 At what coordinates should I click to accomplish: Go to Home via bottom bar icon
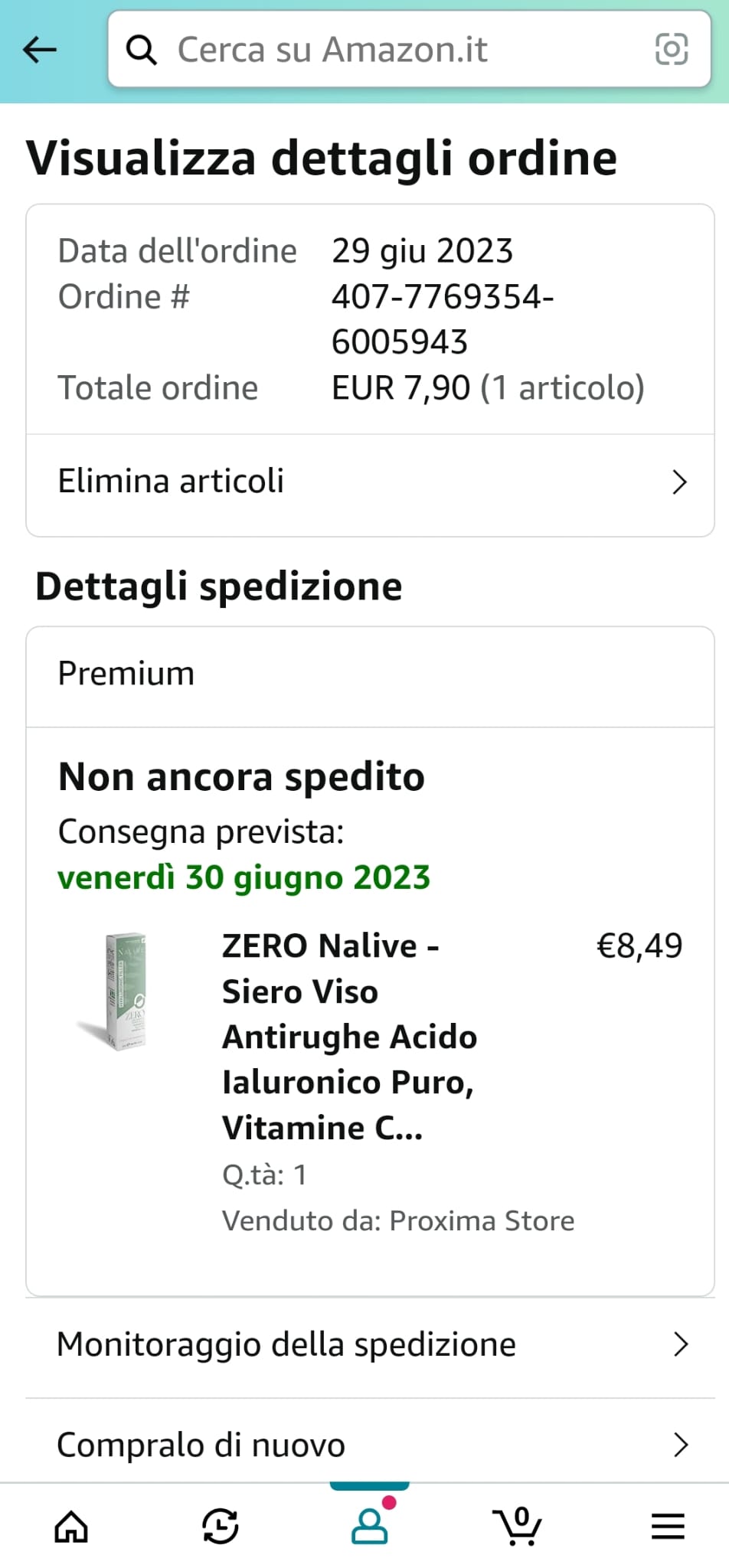pos(71,1527)
